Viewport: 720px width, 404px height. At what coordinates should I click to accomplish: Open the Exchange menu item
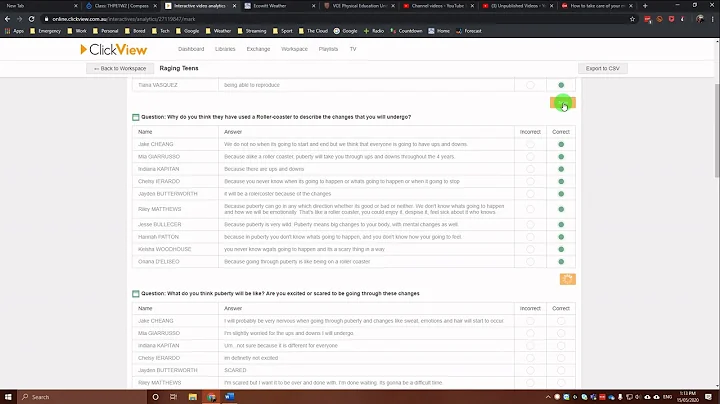coord(259,49)
